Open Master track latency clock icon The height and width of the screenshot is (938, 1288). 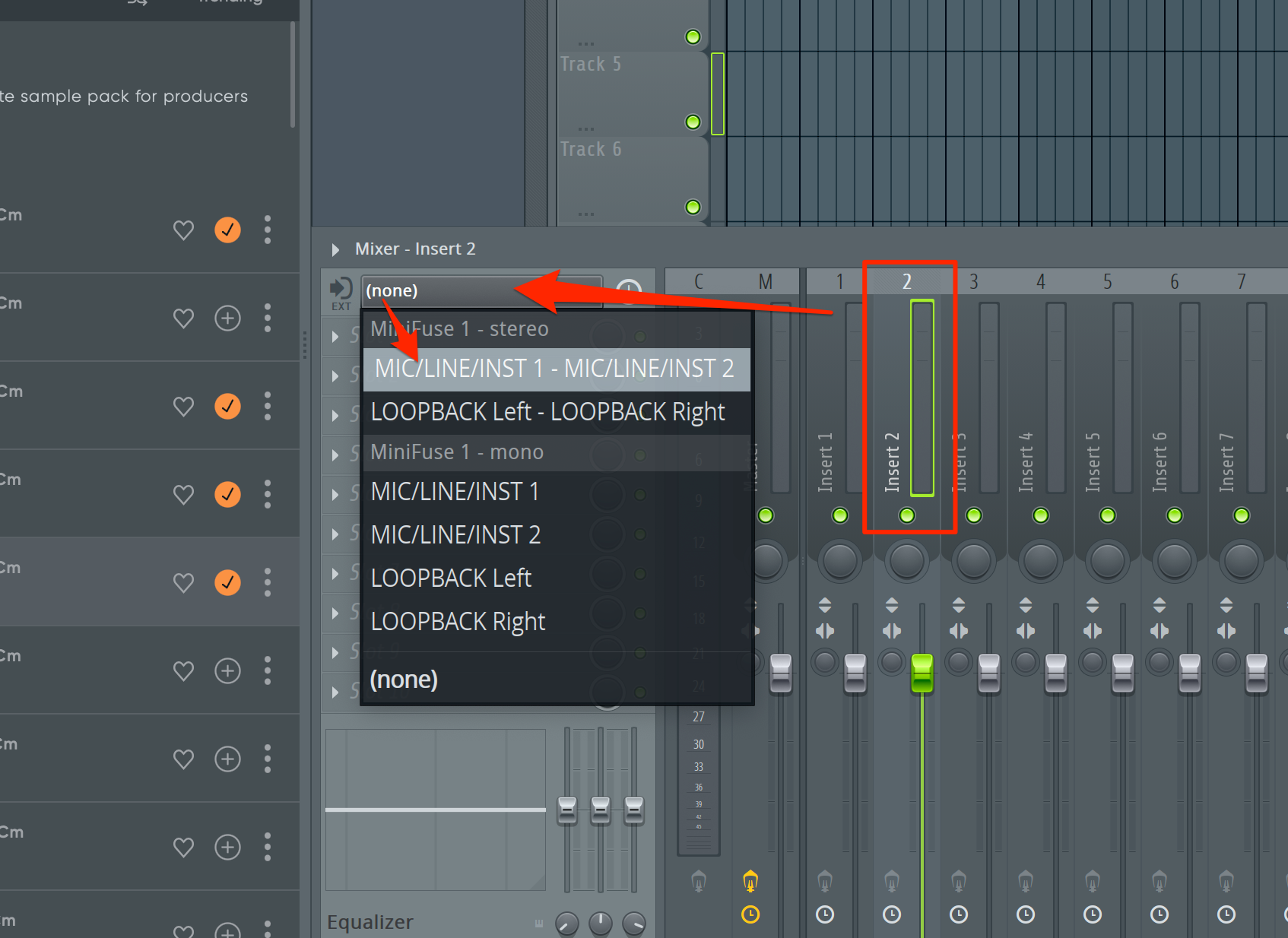[750, 914]
